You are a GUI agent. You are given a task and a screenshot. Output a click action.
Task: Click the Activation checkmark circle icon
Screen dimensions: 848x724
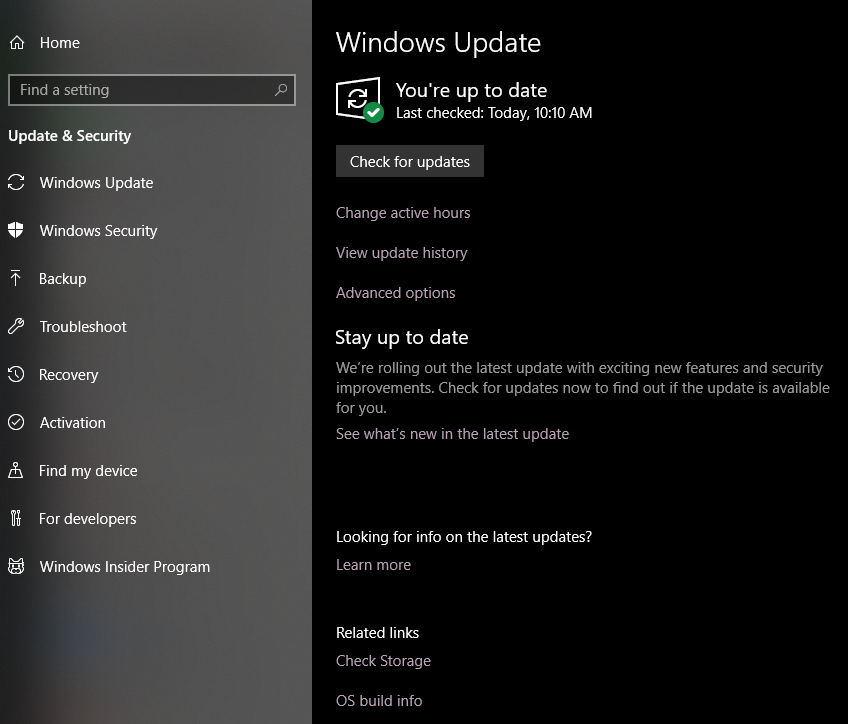click(16, 422)
